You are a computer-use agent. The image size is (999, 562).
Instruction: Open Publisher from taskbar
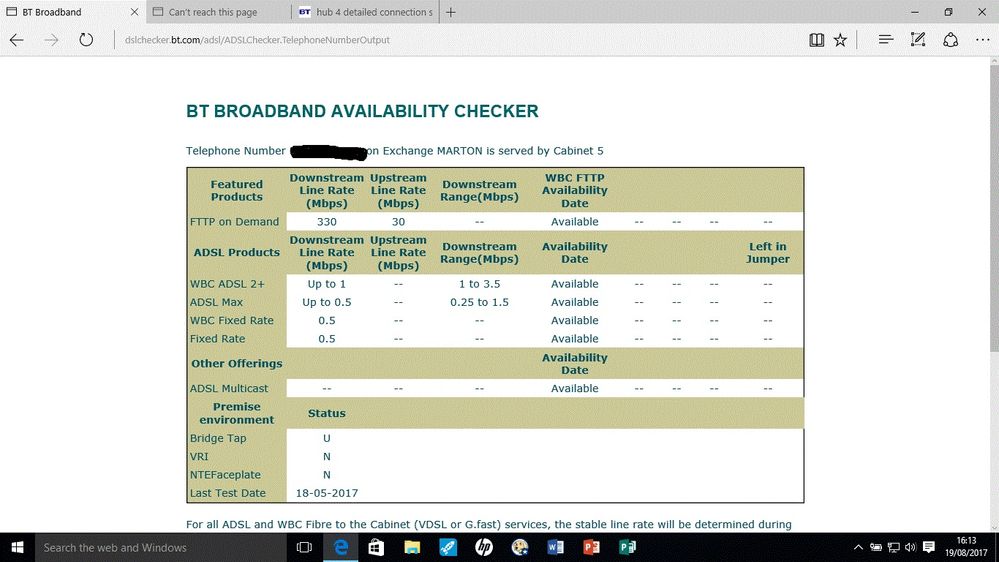tap(627, 547)
